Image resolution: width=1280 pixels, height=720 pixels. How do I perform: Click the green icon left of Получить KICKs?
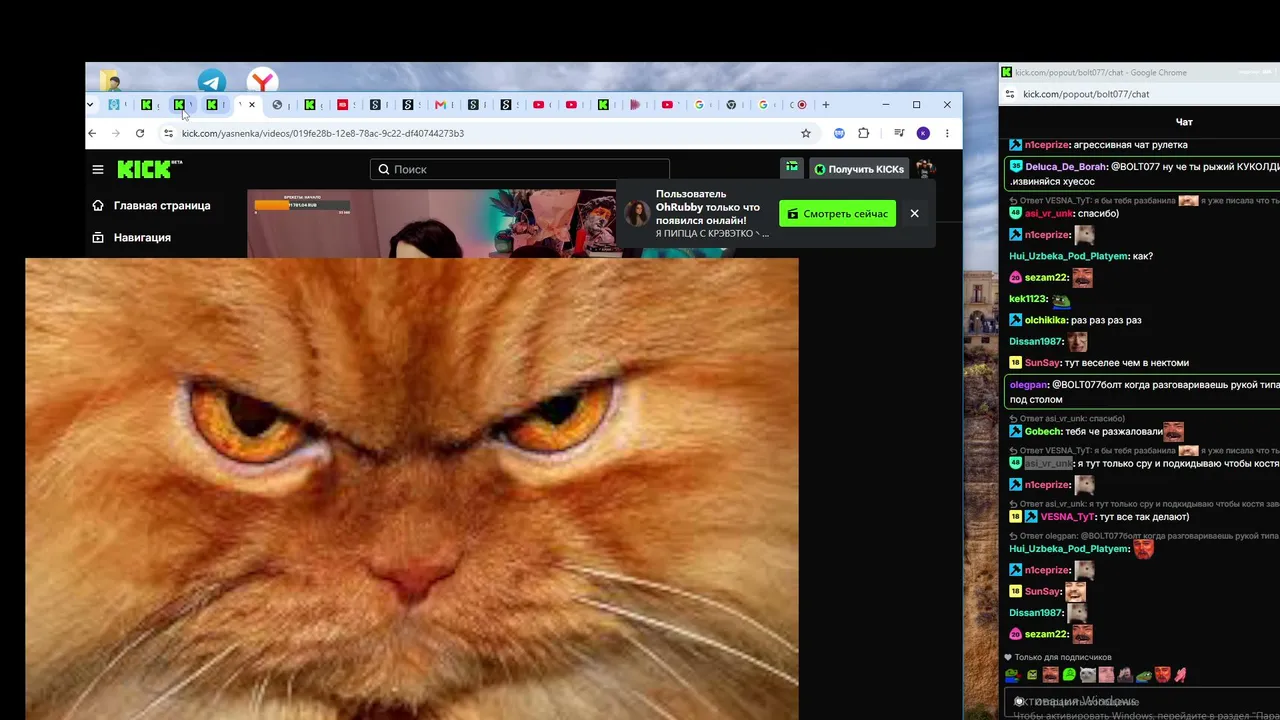792,169
